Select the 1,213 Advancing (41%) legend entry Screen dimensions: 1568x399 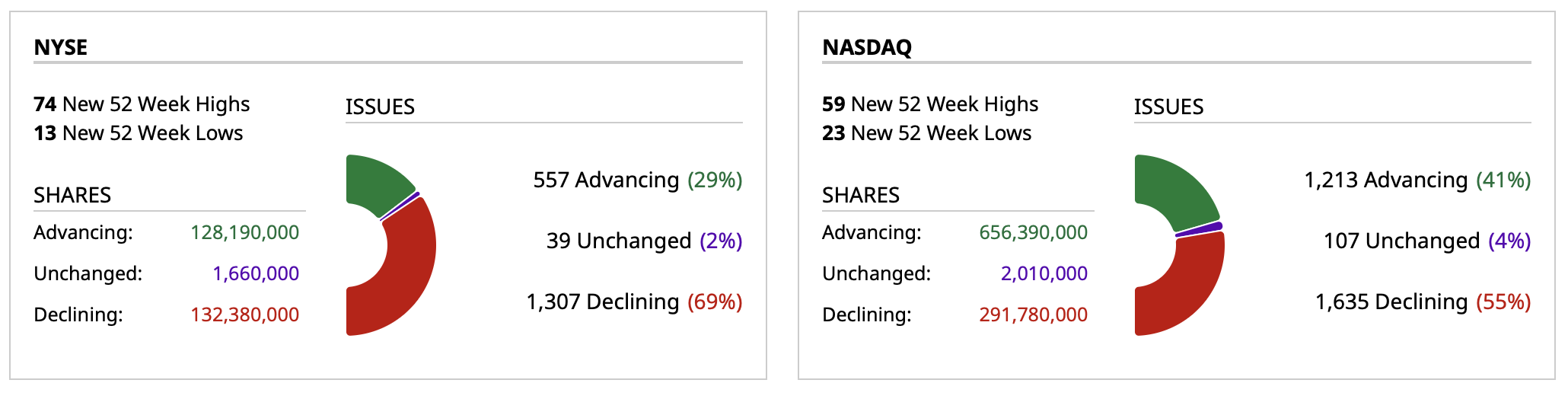(1417, 180)
